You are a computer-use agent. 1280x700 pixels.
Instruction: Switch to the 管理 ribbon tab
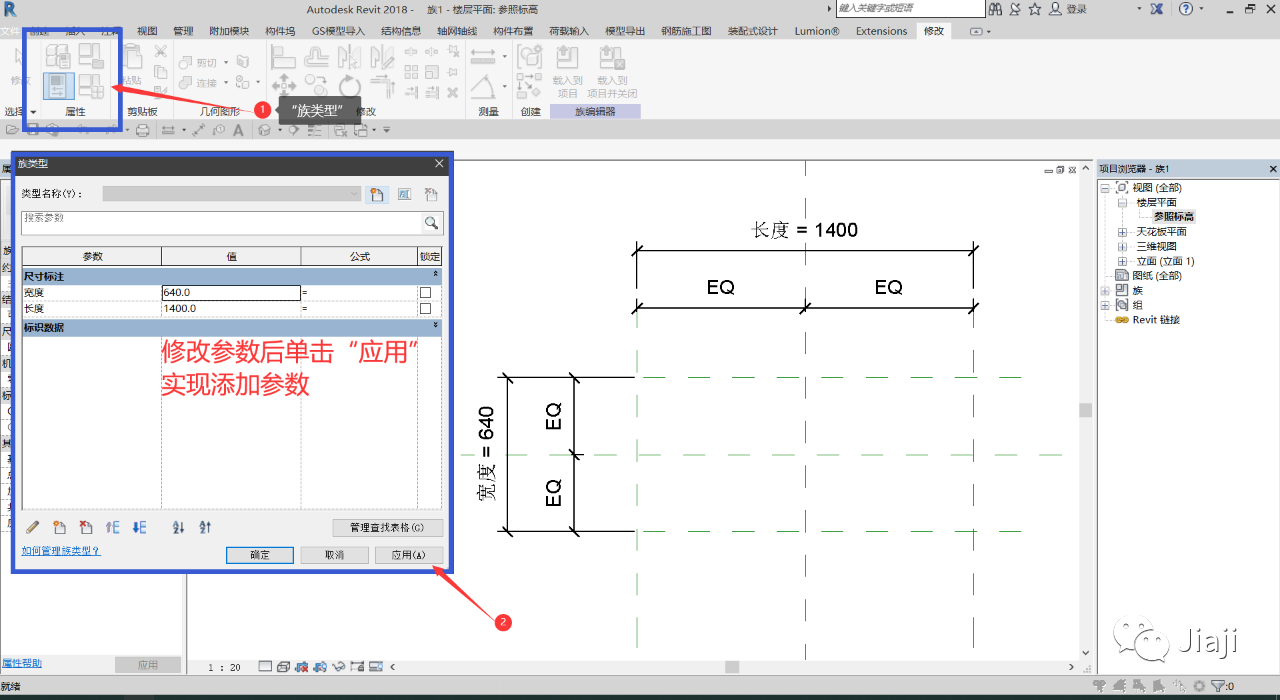pos(183,31)
